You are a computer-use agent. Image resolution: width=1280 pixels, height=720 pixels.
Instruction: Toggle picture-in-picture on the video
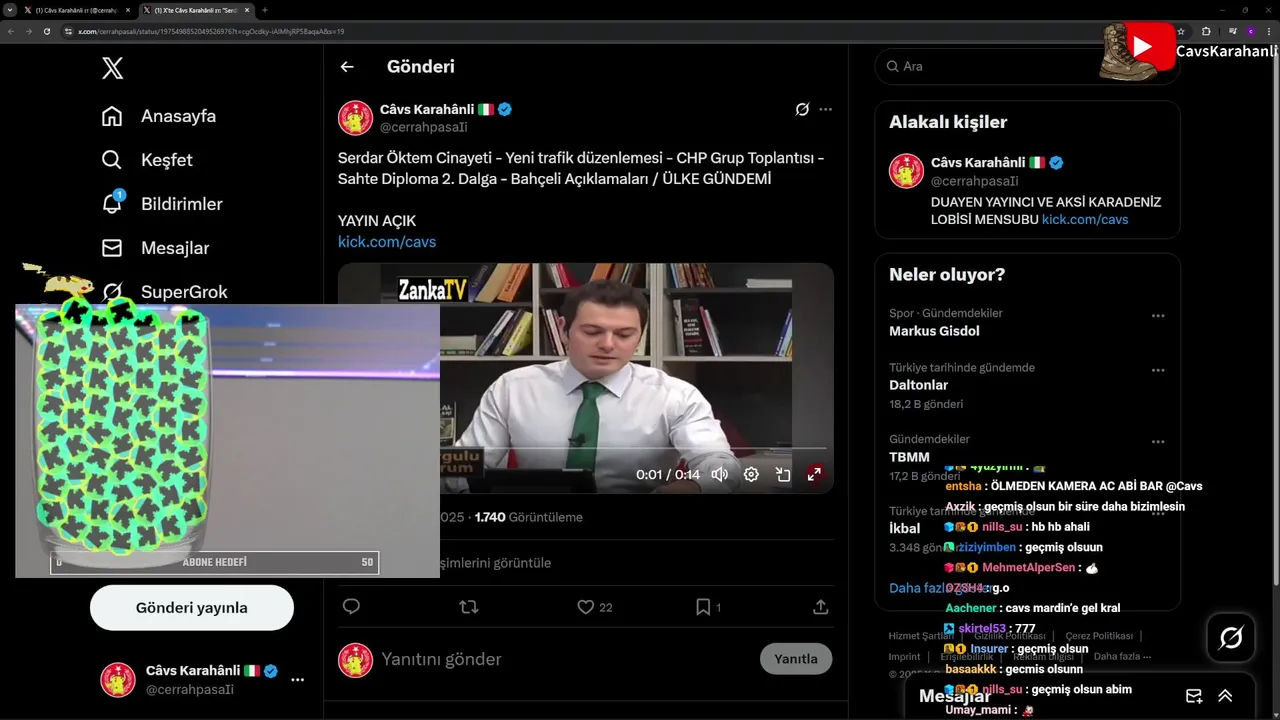(x=783, y=474)
